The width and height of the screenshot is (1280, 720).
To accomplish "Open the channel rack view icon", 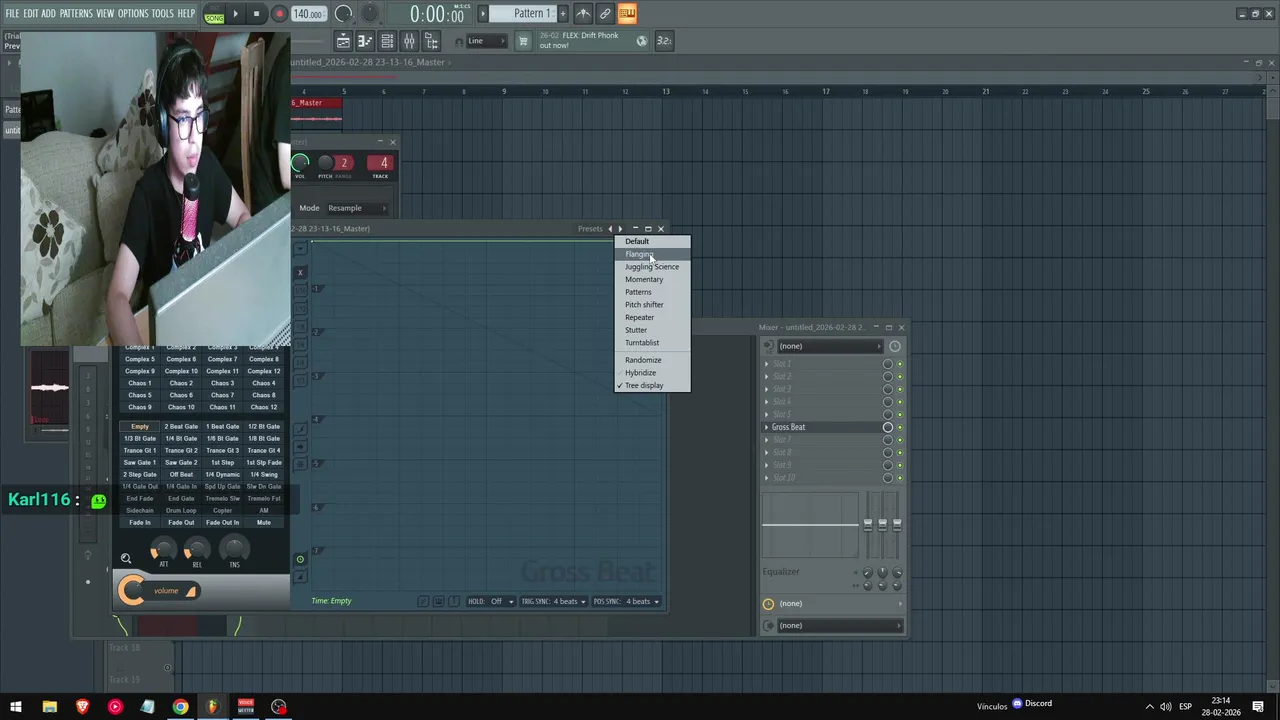I will (x=387, y=41).
